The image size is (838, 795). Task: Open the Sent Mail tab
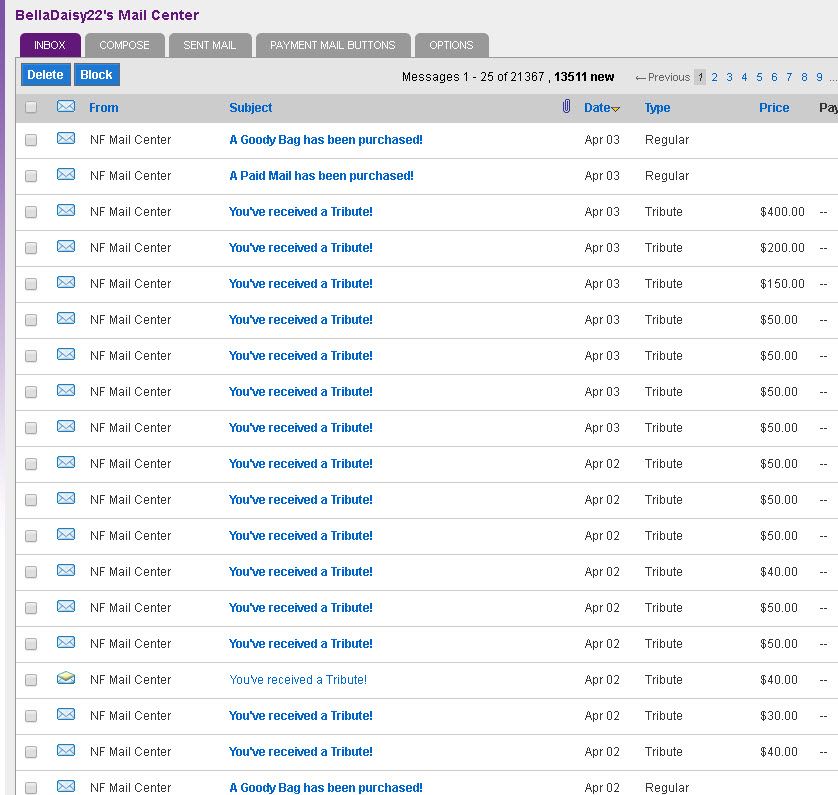tap(210, 45)
